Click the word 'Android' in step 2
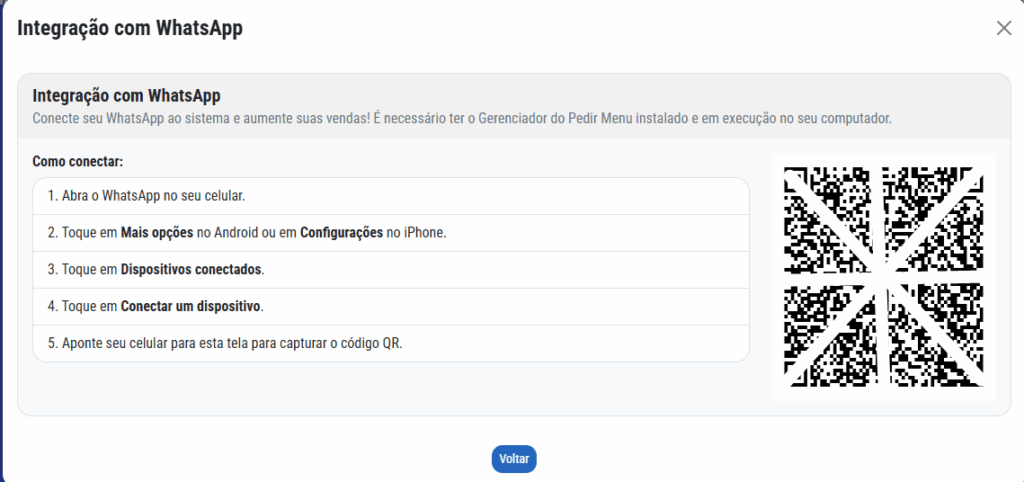1024x482 pixels. pyautogui.click(x=234, y=232)
